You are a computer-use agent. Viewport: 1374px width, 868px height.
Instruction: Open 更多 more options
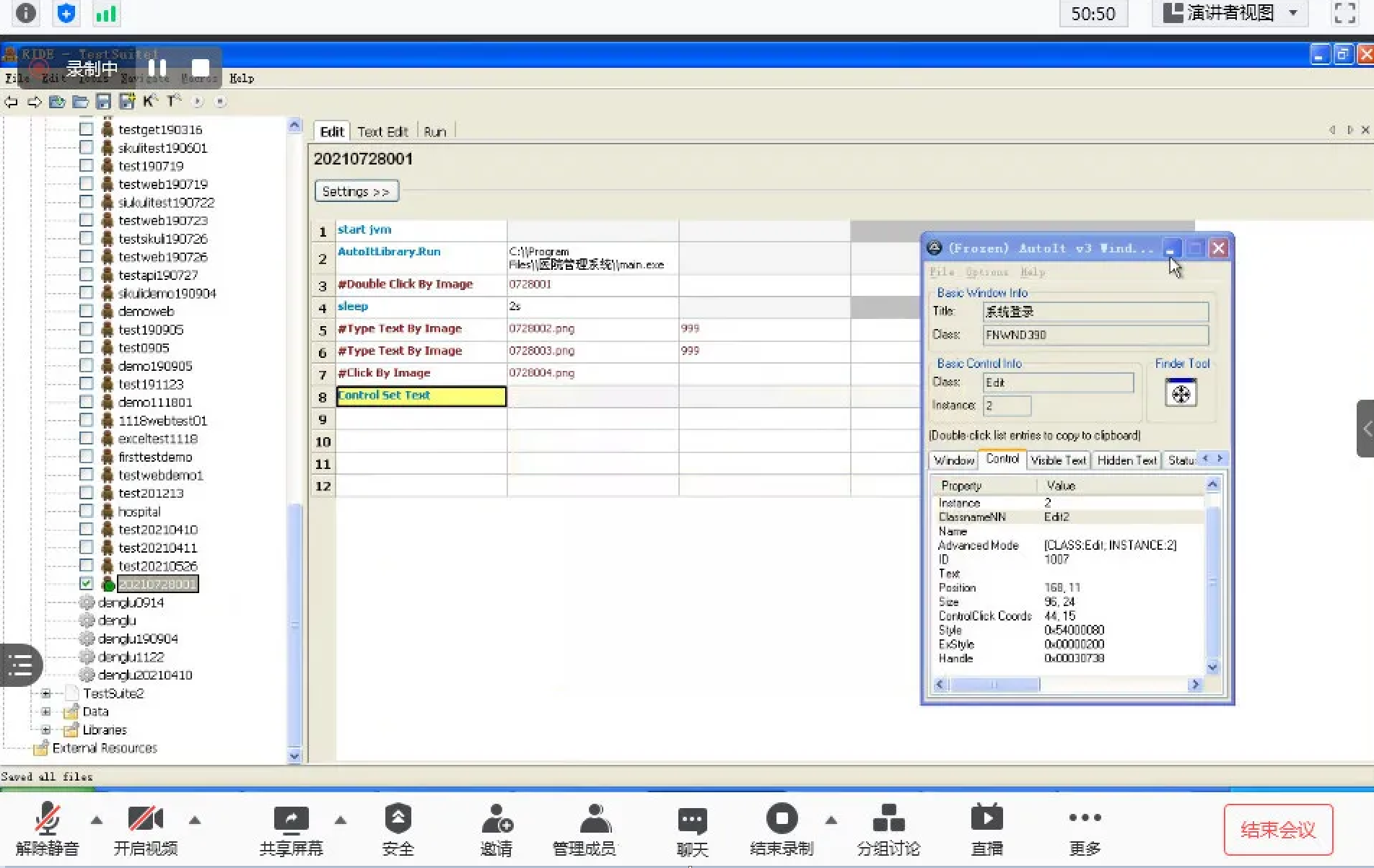[x=1085, y=830]
